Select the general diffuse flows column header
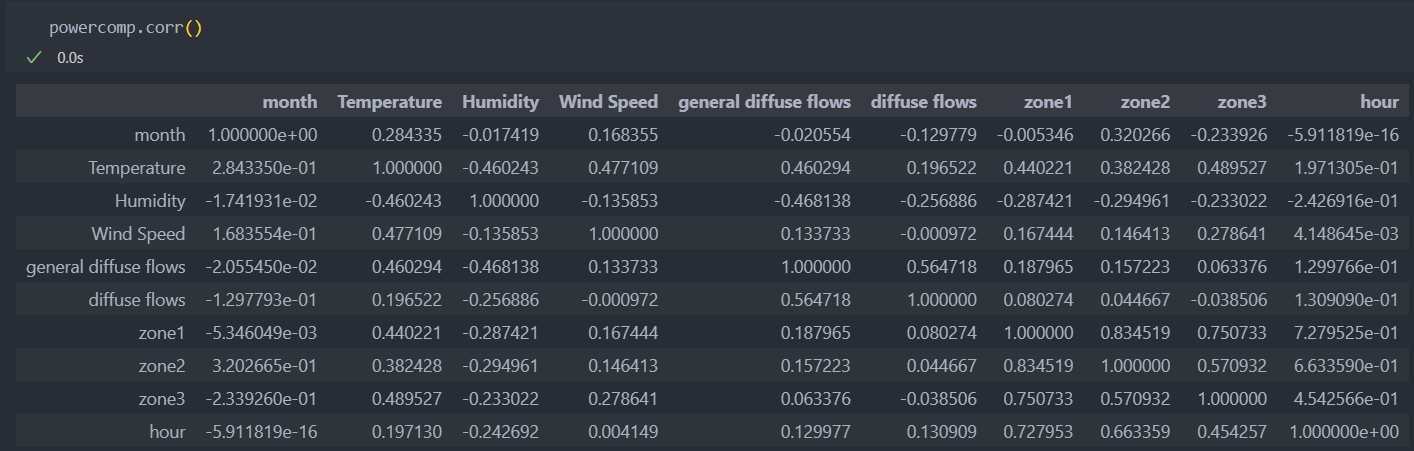This screenshot has width=1414, height=451. click(765, 102)
